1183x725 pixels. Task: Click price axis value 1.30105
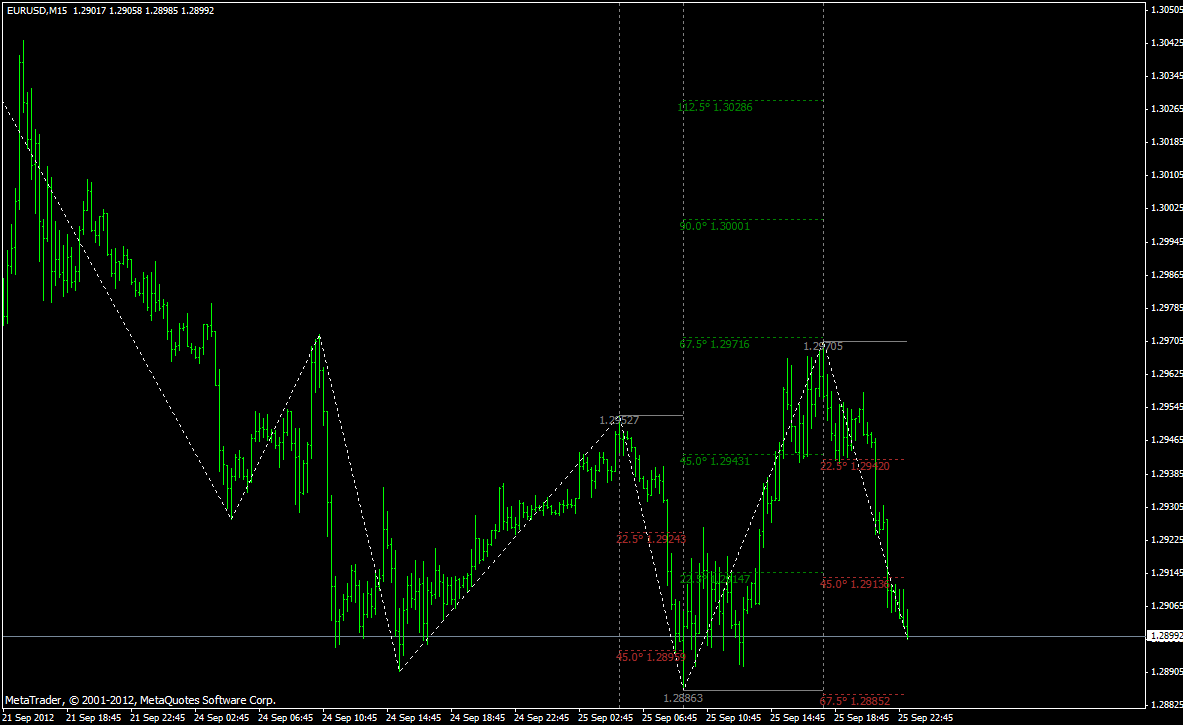click(1166, 175)
